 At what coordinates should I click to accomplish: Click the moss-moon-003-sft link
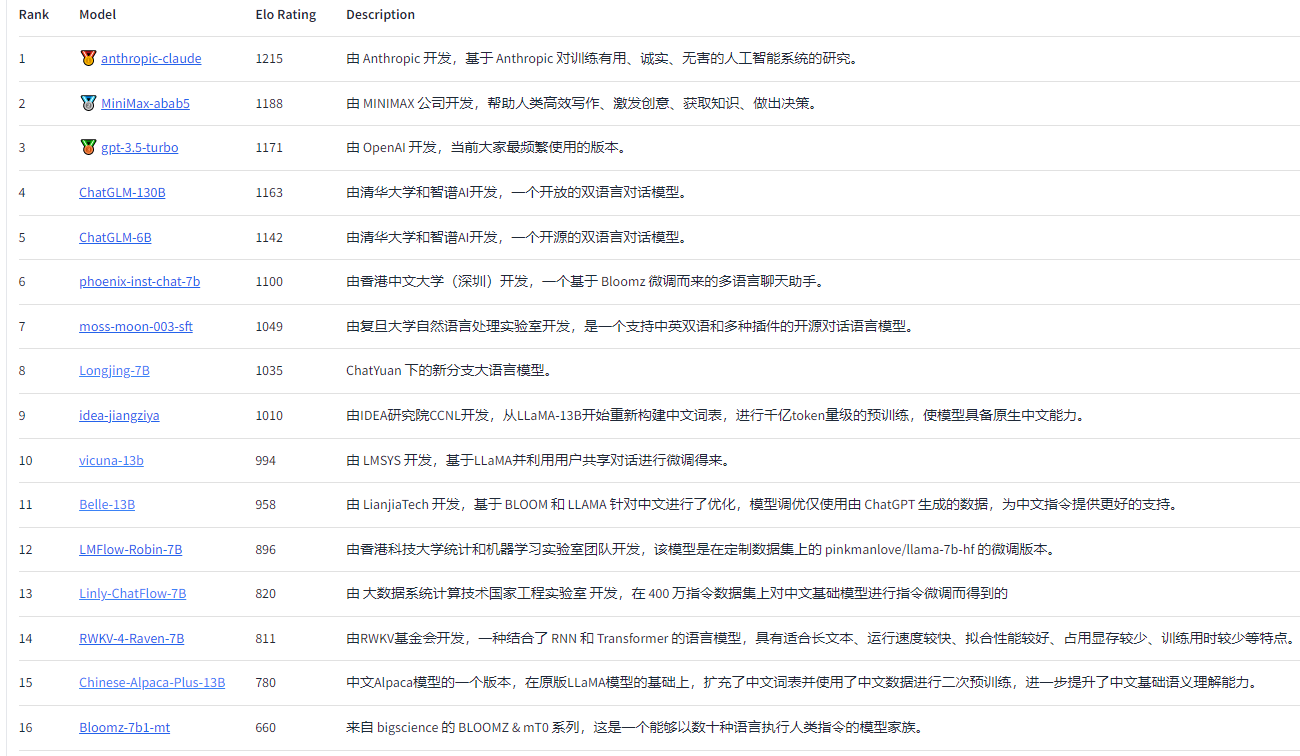click(x=136, y=326)
